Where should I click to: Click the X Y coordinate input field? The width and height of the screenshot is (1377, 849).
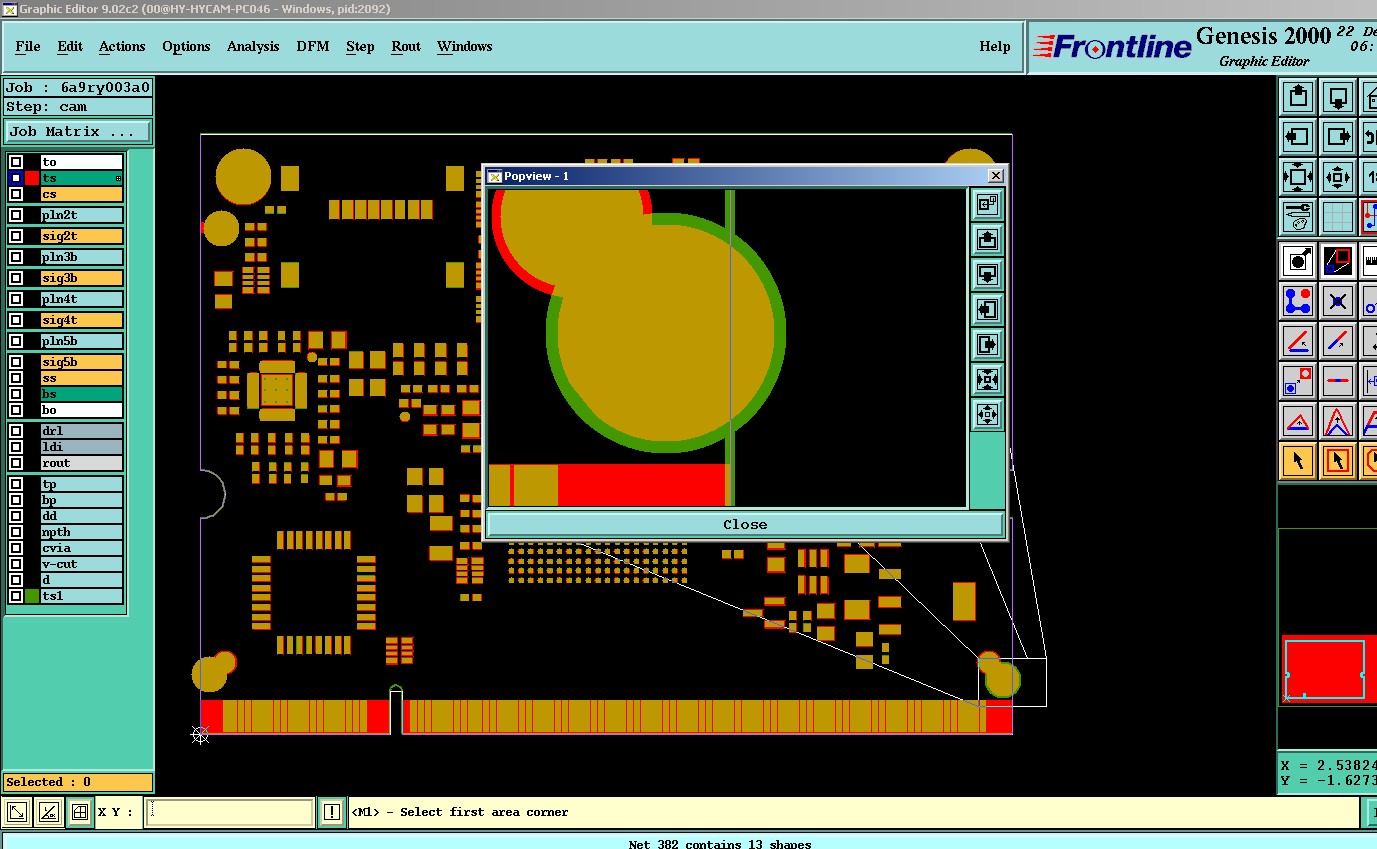click(230, 812)
